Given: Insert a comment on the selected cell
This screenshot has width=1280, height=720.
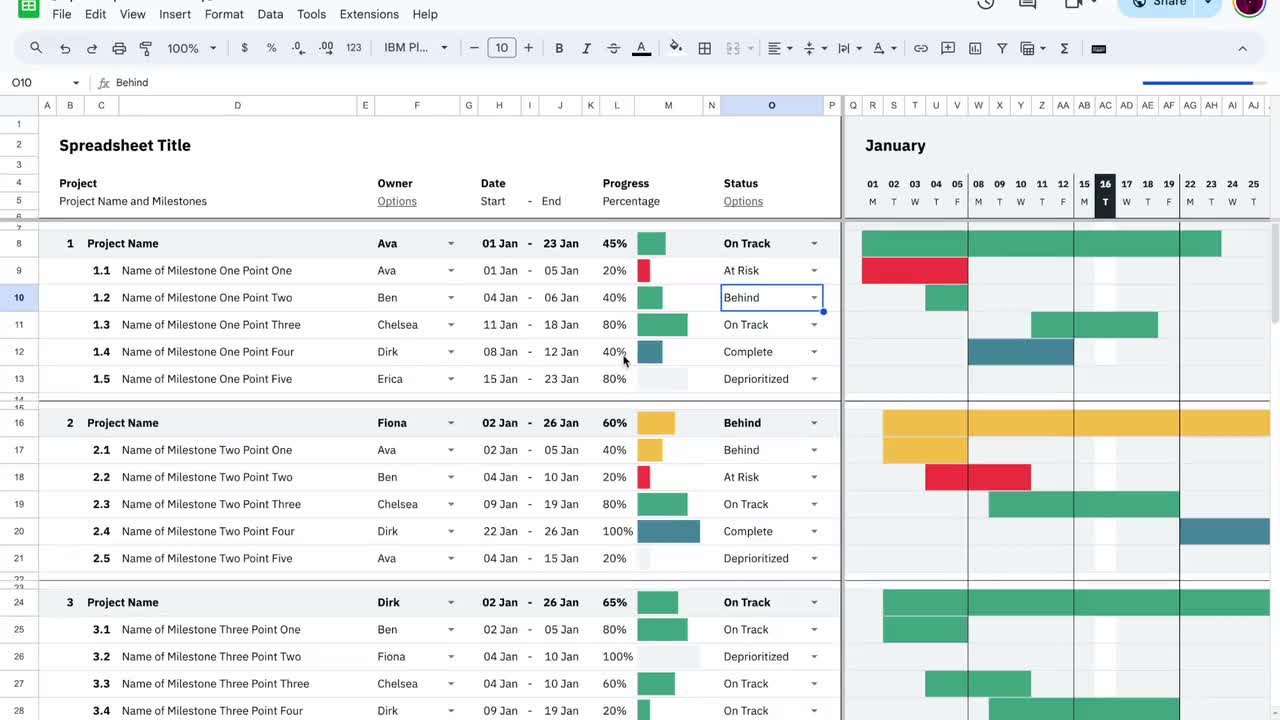Looking at the screenshot, I should click(x=947, y=47).
